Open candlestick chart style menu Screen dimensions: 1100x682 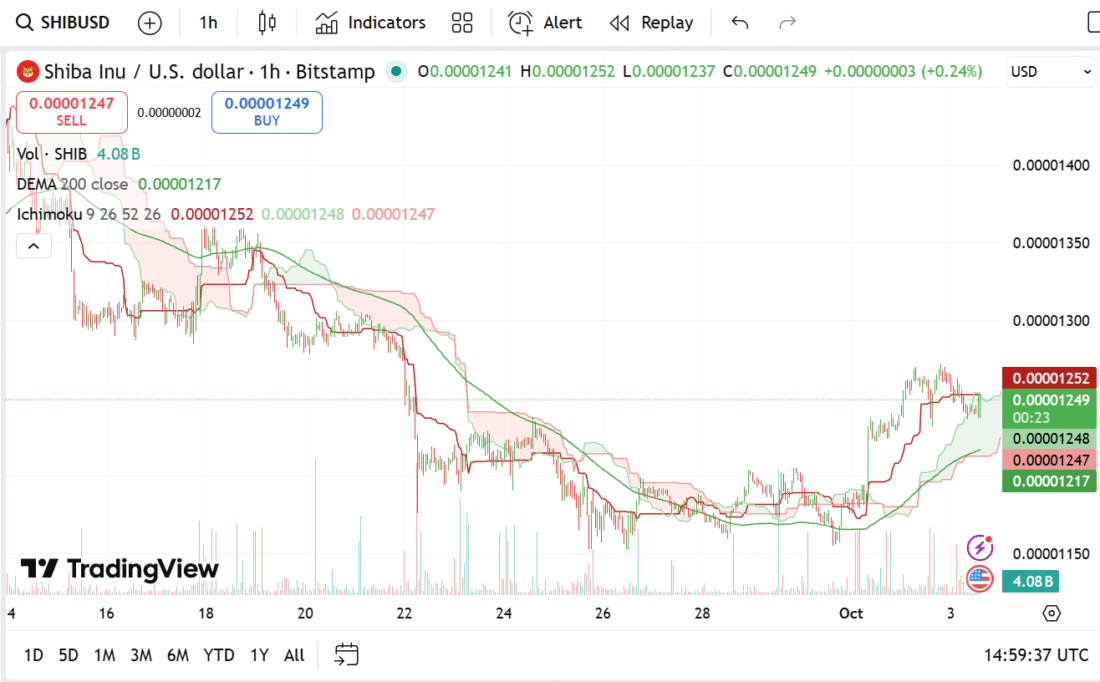point(266,23)
